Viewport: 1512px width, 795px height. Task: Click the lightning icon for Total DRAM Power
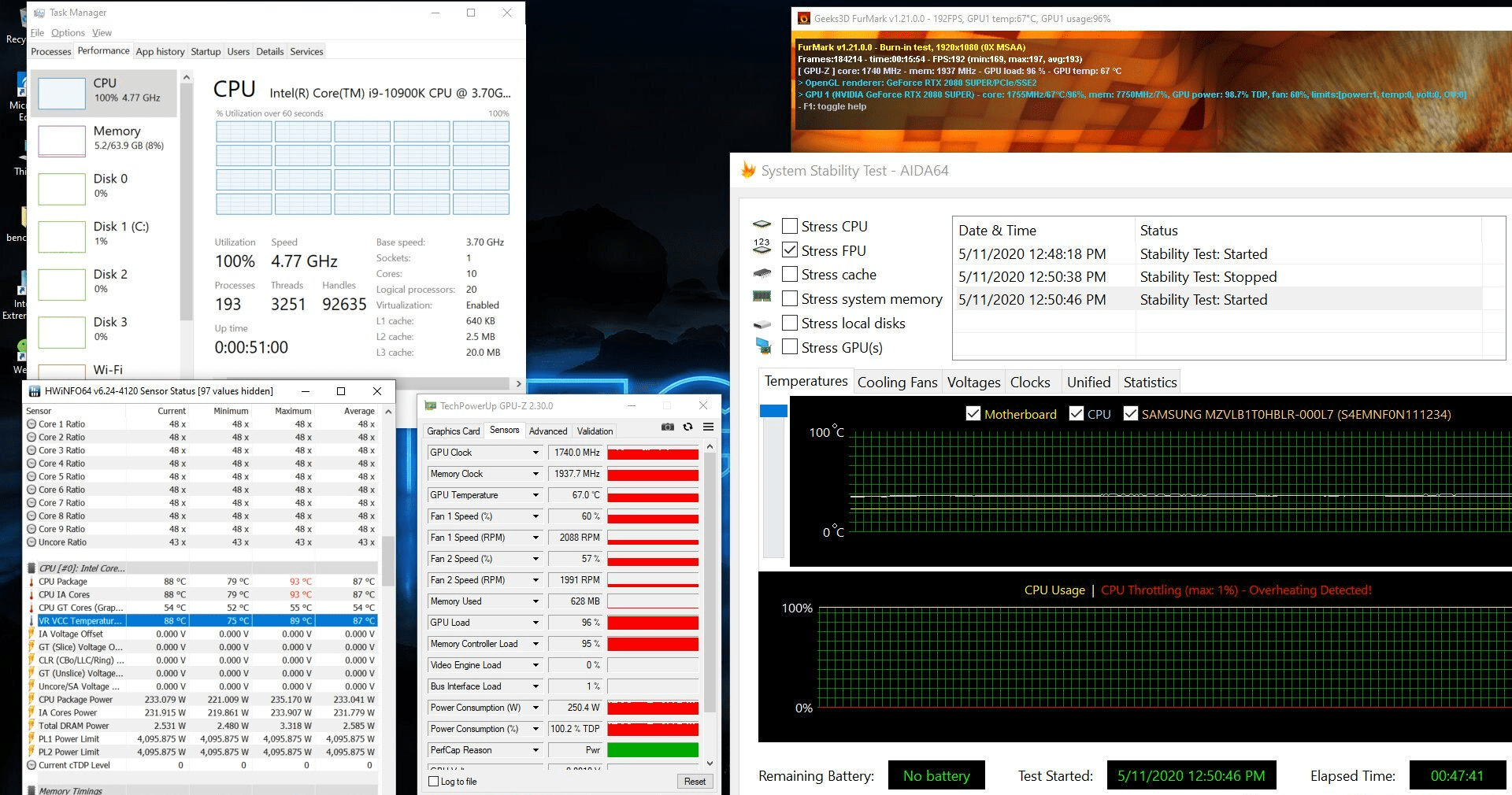coord(31,726)
